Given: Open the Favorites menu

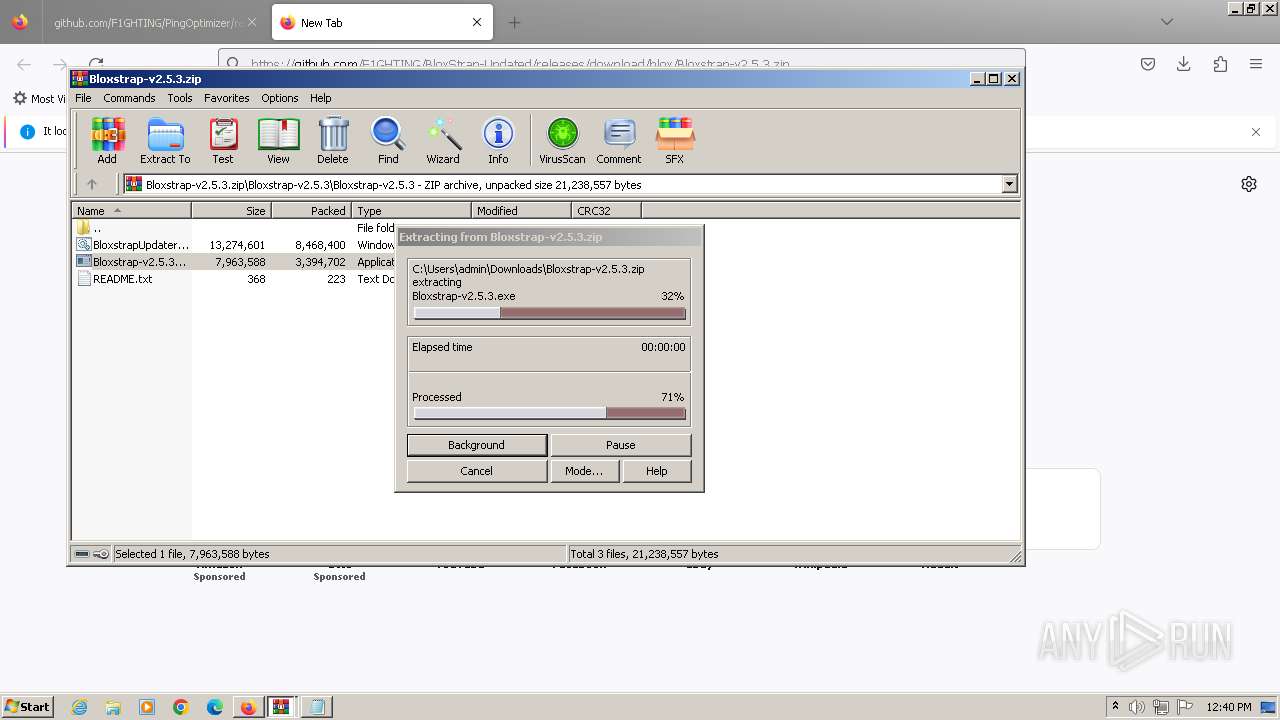Looking at the screenshot, I should (227, 98).
